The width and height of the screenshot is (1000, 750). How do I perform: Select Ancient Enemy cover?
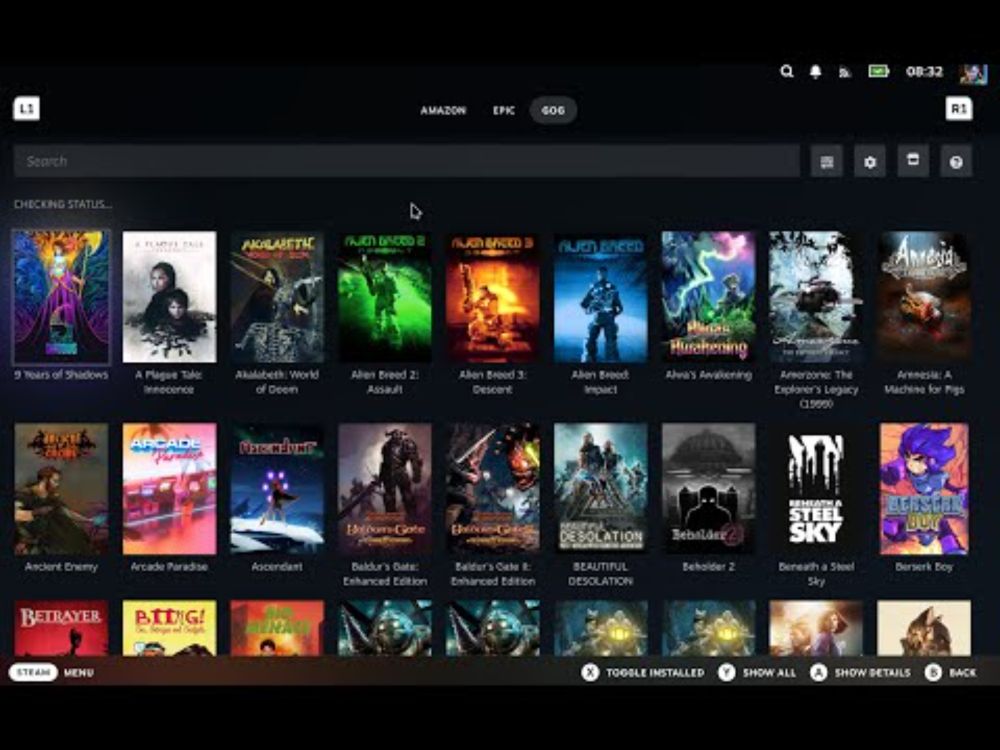click(x=61, y=489)
